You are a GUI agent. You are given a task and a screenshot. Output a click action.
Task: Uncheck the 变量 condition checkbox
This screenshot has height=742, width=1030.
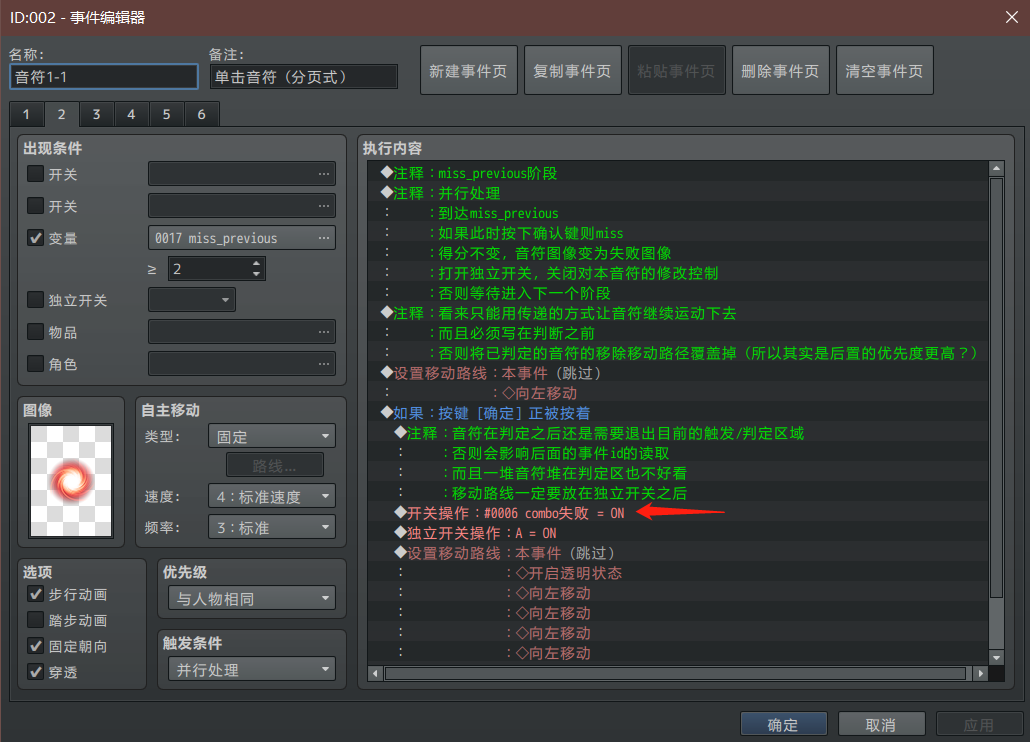click(x=35, y=238)
